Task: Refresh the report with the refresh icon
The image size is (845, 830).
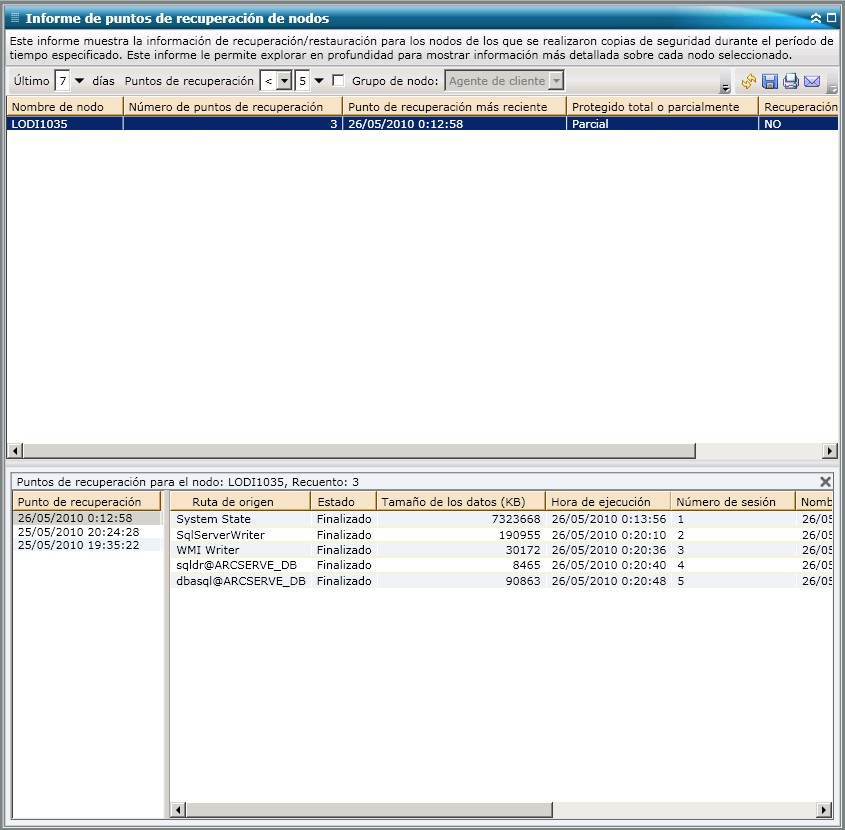Action: 749,81
